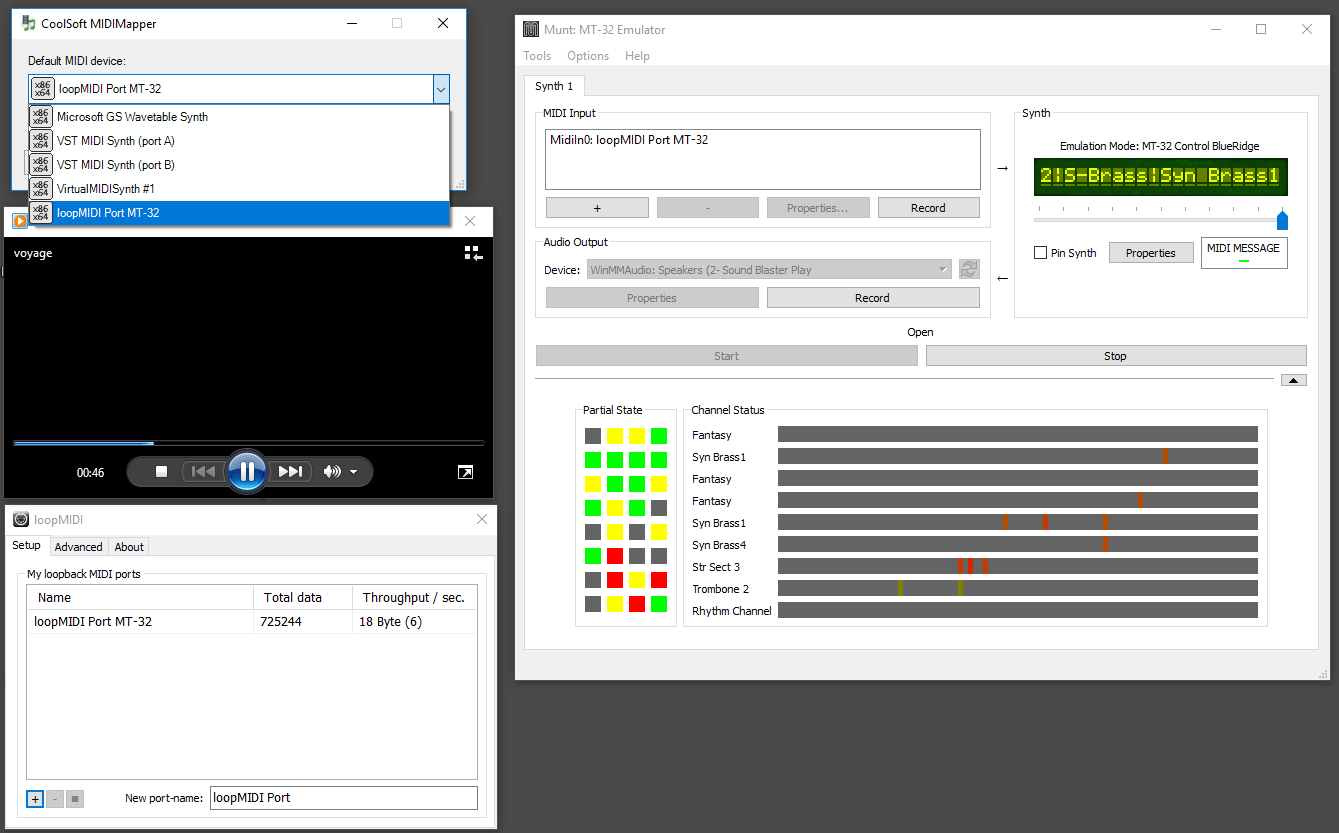Mute the media player speaker icon
This screenshot has width=1339, height=833.
tap(332, 472)
